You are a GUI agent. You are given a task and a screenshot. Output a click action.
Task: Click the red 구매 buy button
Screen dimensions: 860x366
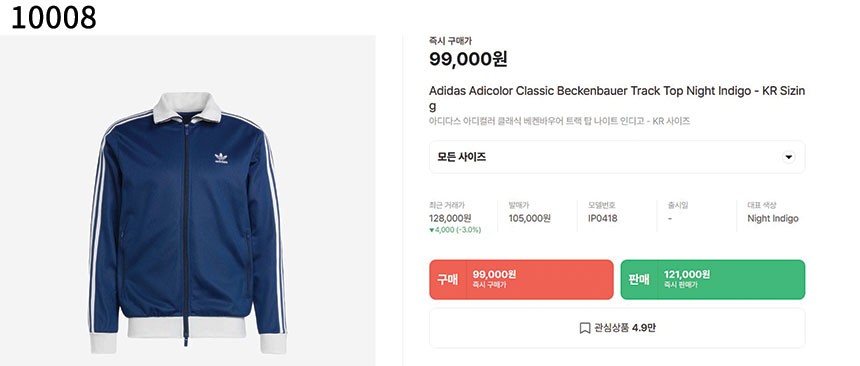[x=521, y=279]
